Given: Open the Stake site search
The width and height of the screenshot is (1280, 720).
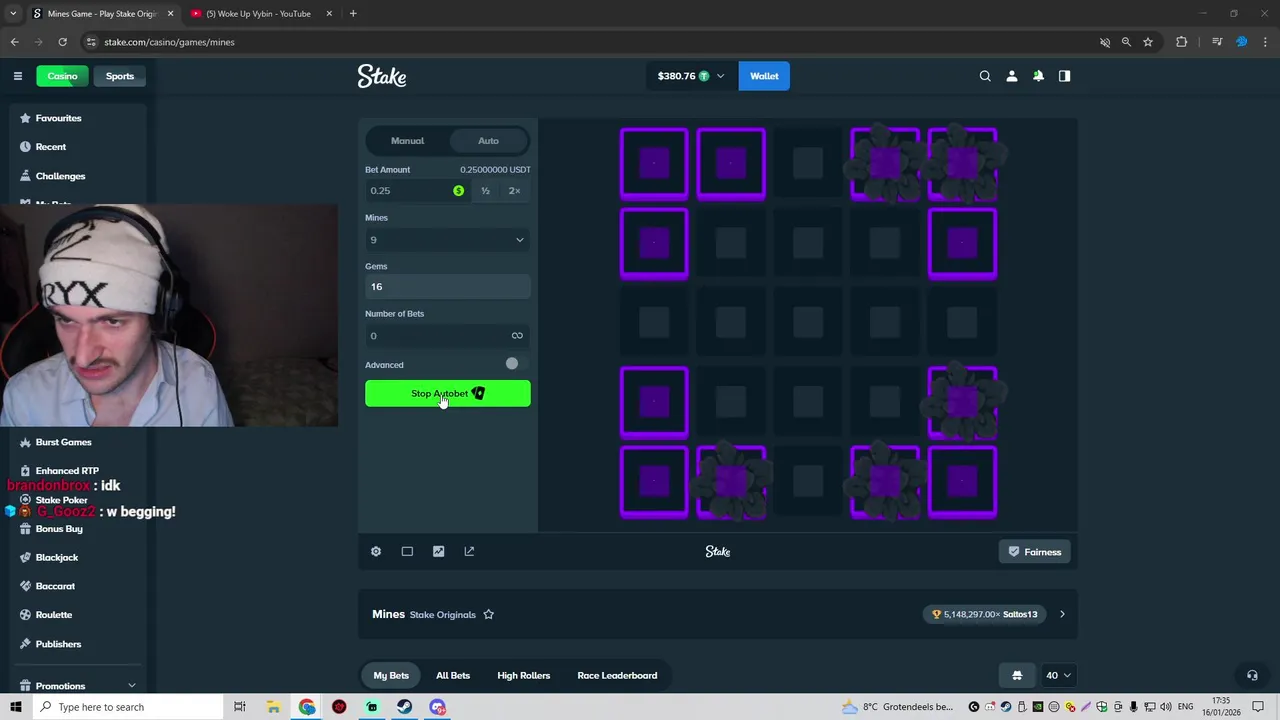Looking at the screenshot, I should (985, 76).
